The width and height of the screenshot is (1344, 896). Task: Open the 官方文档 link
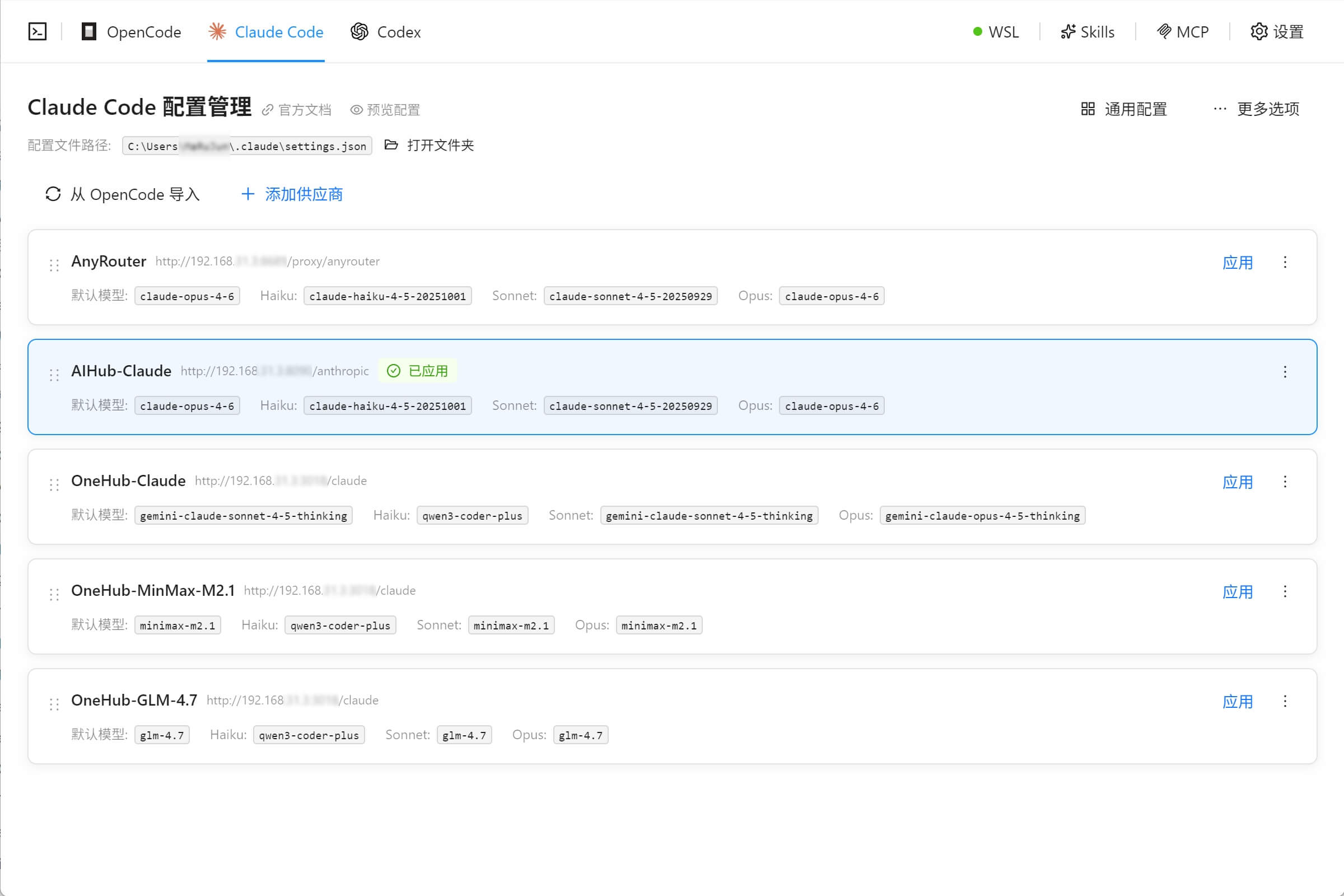297,110
